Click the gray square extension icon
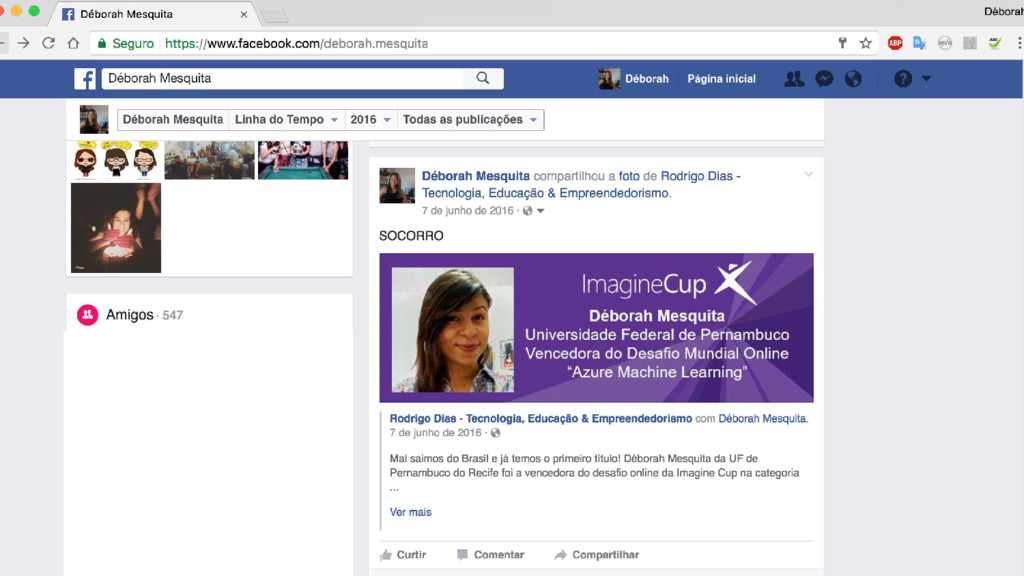This screenshot has height=576, width=1024. point(970,43)
